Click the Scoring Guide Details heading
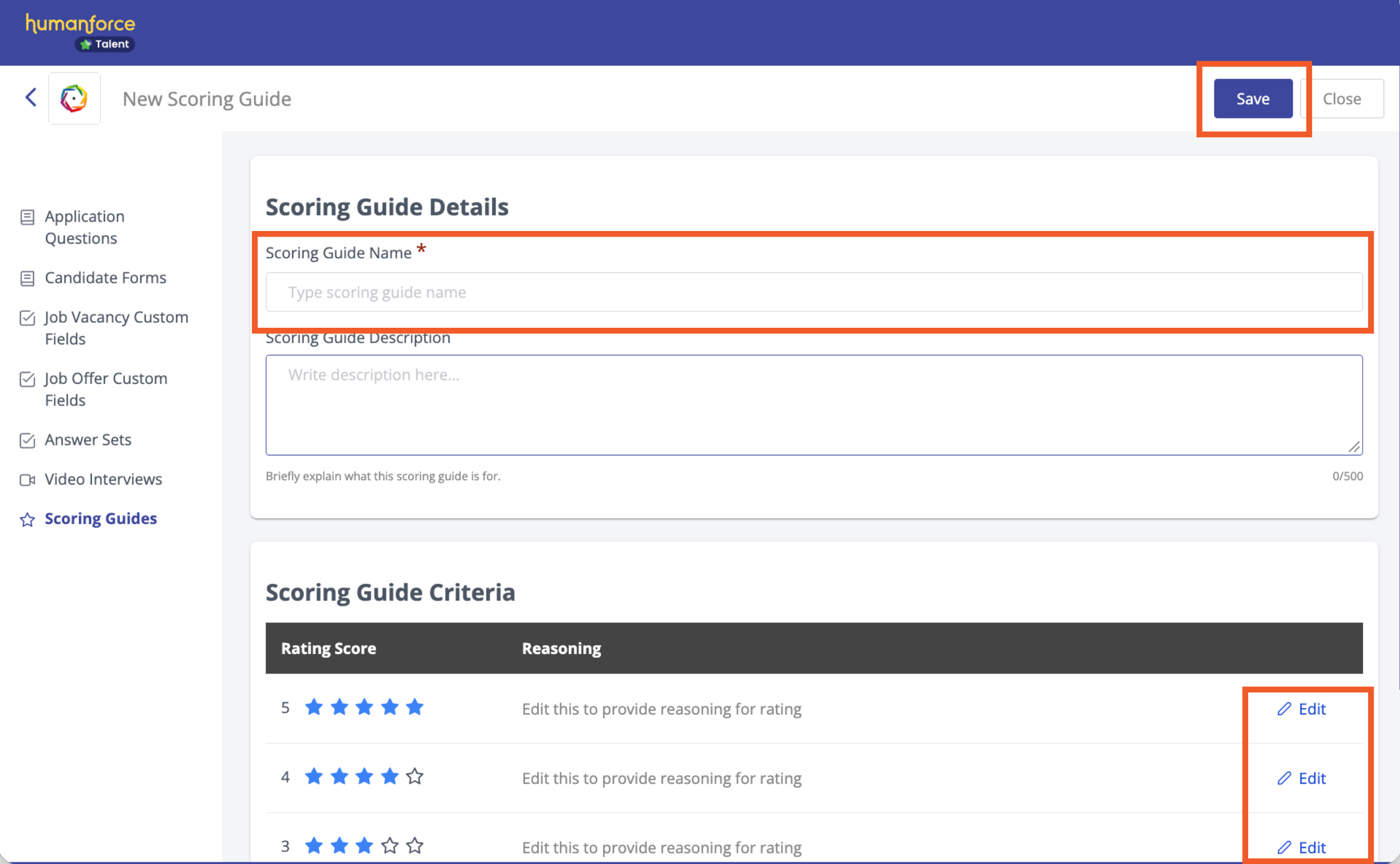 387,206
